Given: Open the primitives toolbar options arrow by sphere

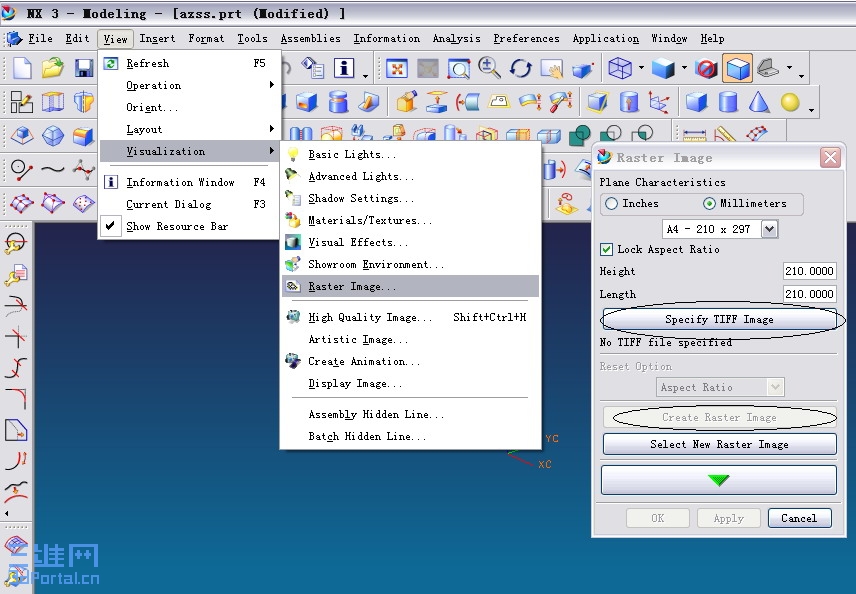Looking at the screenshot, I should [x=812, y=109].
